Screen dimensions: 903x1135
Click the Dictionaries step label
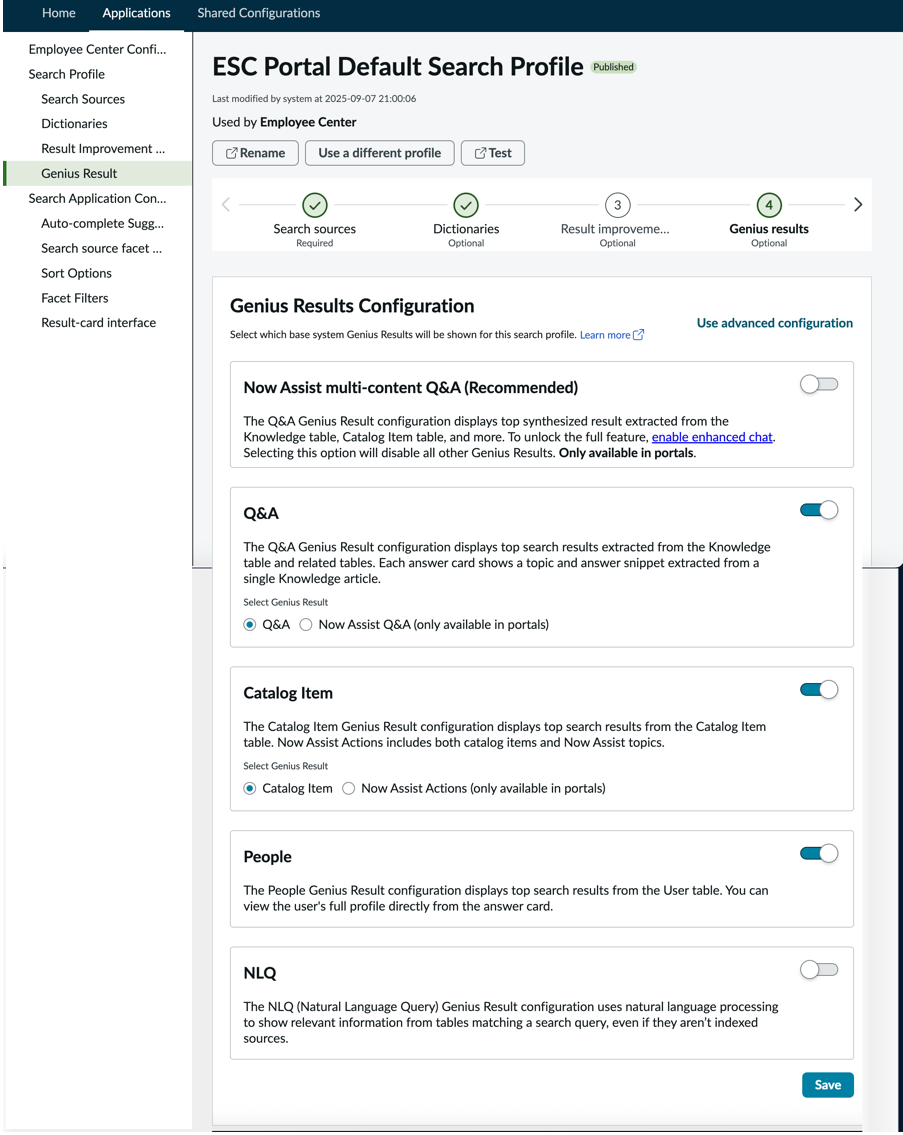click(x=466, y=229)
